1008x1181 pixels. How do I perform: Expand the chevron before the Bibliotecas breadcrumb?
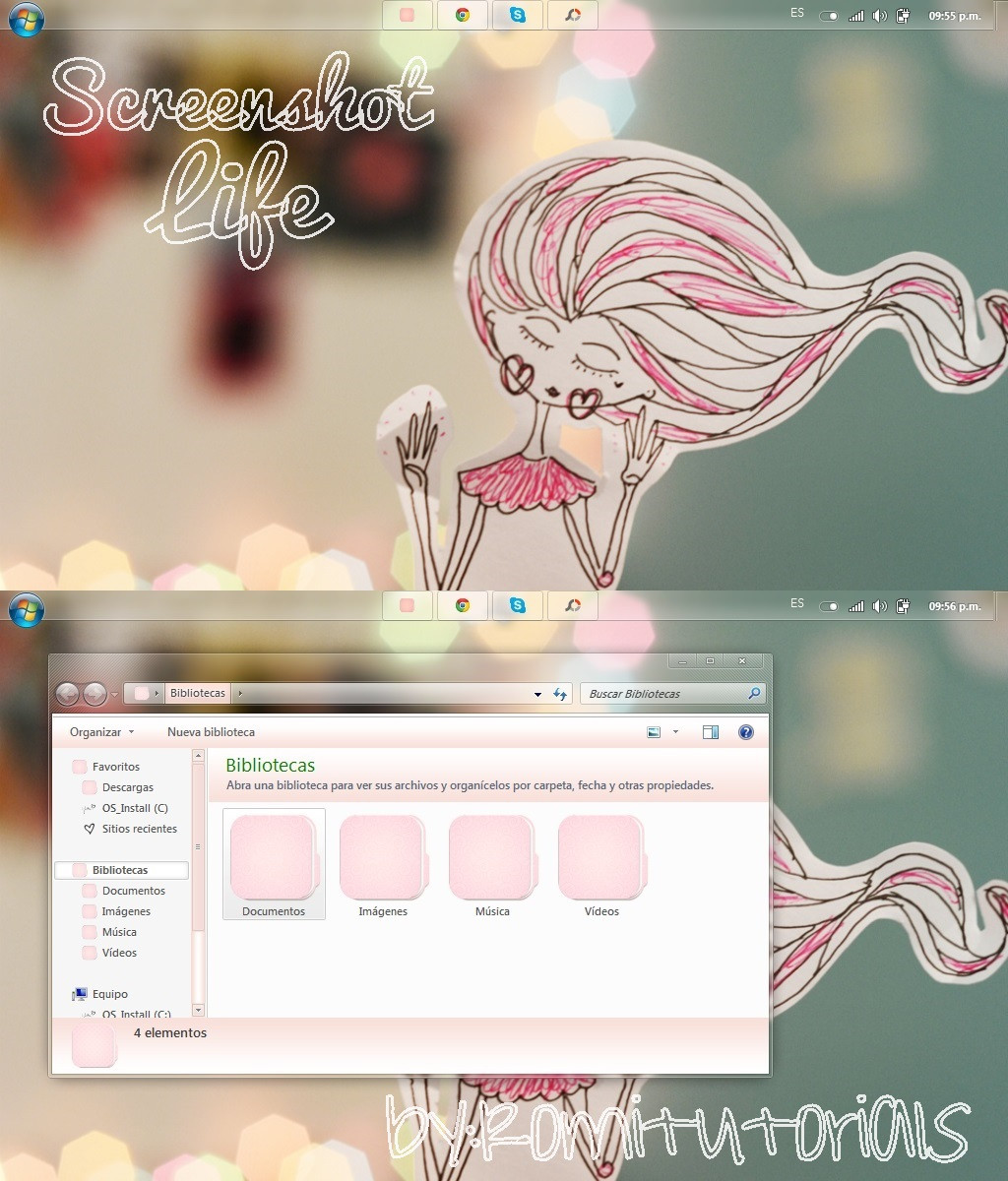157,694
